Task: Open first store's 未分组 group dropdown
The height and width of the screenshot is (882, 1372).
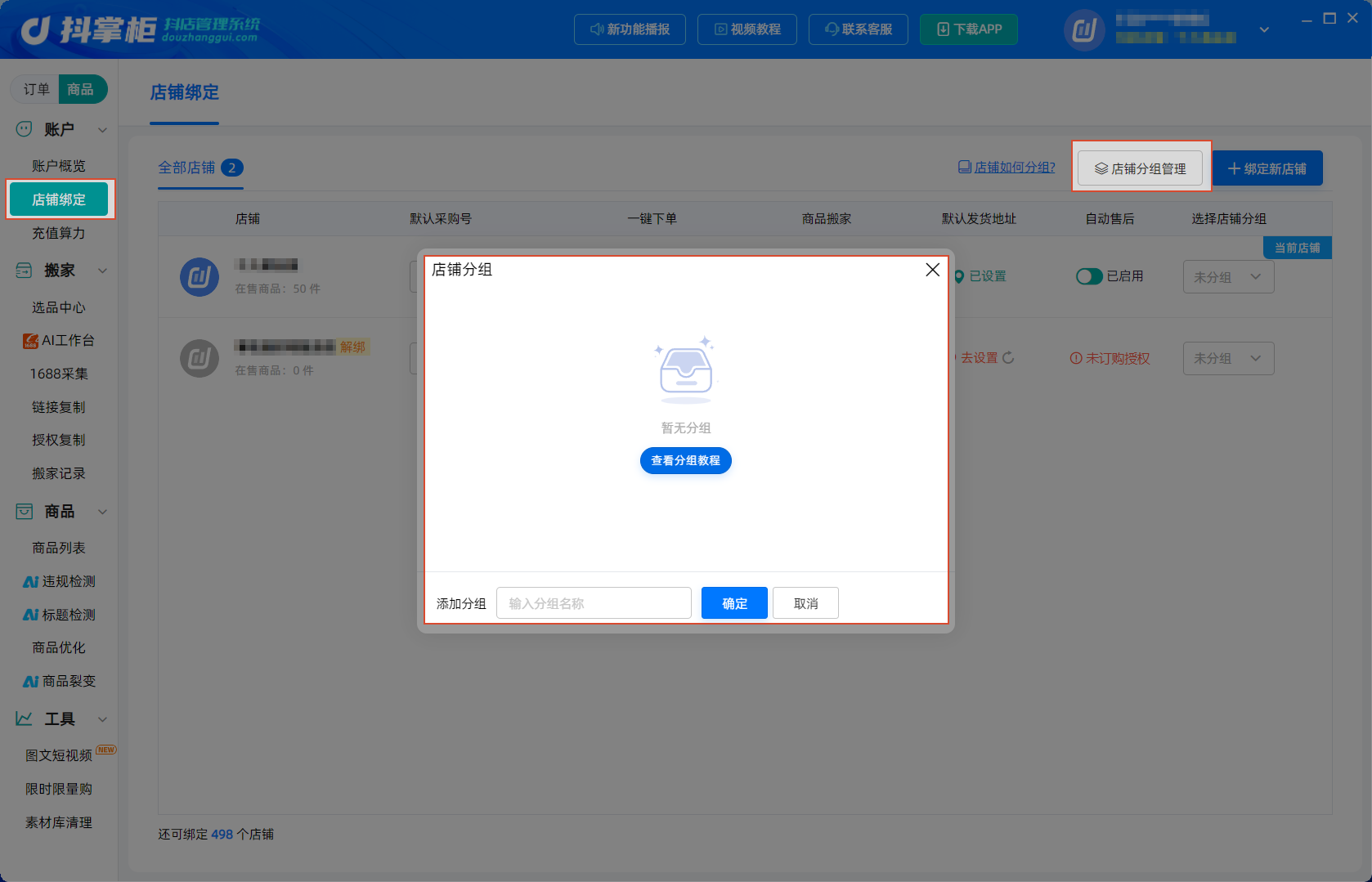Action: pyautogui.click(x=1229, y=277)
